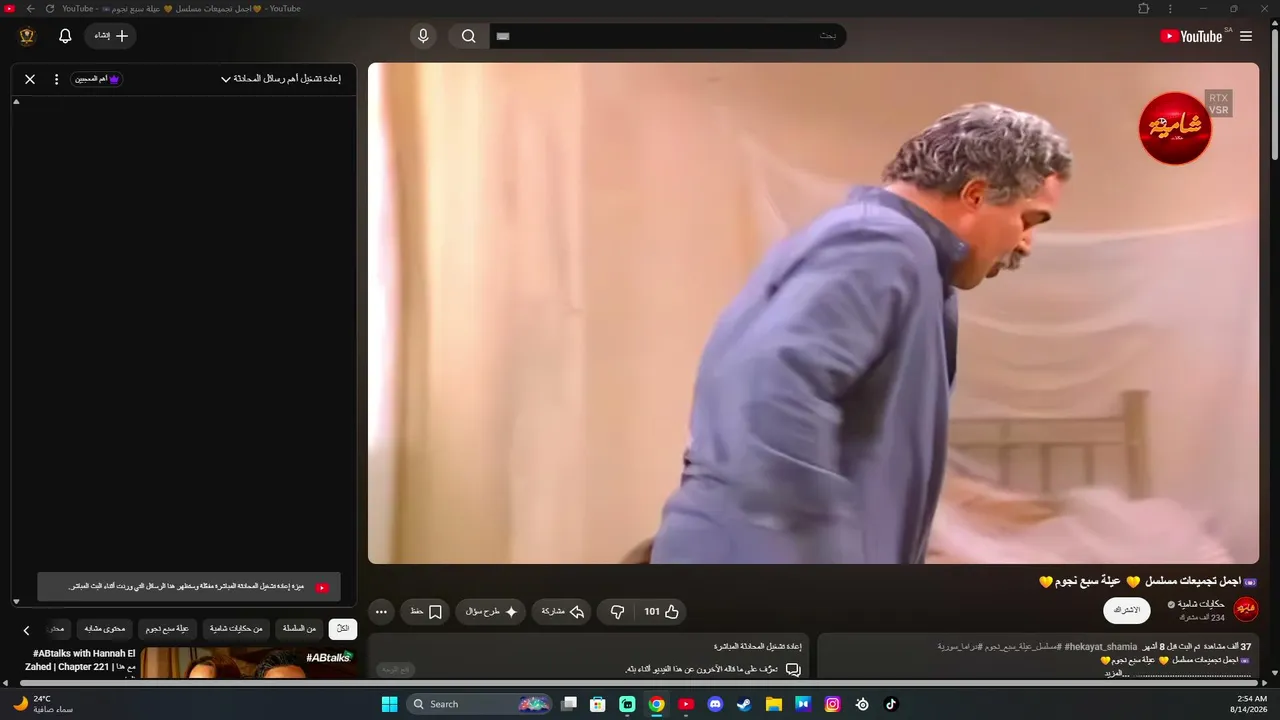
Task: Click into the YouTube search field
Action: 667,36
